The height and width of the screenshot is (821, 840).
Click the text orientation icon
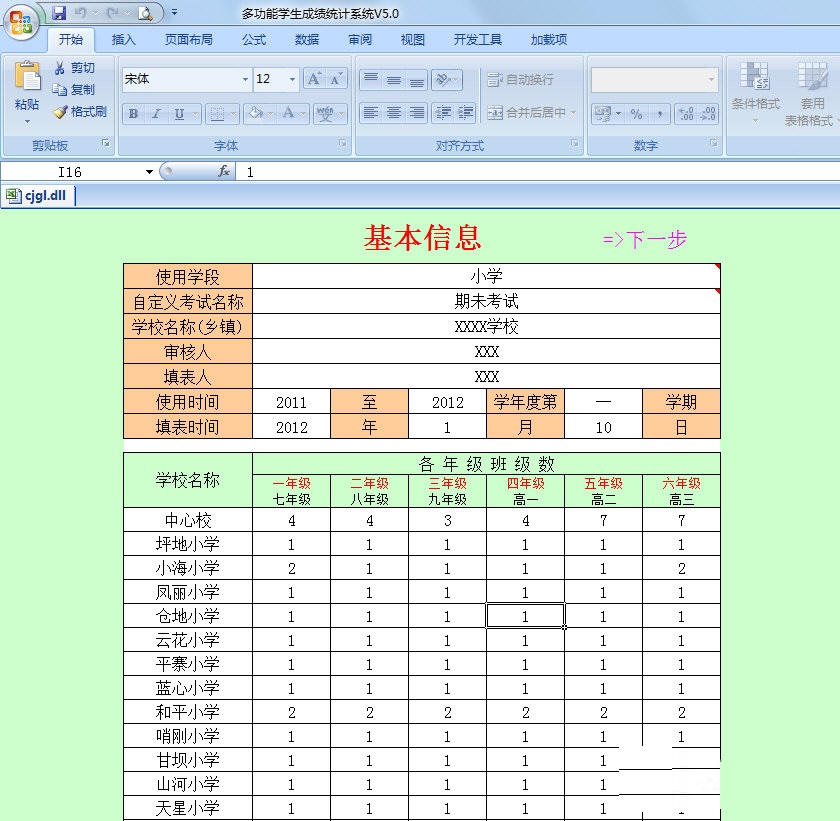pyautogui.click(x=444, y=79)
